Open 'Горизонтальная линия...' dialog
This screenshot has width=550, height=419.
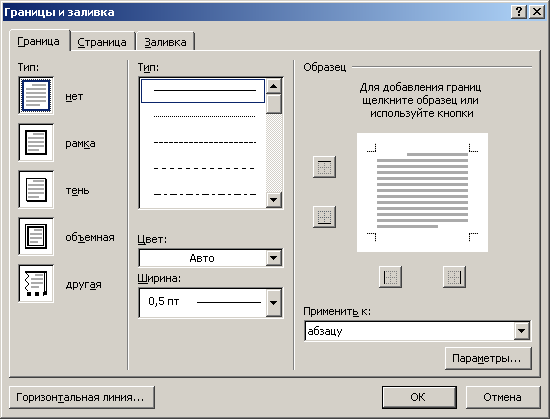[82, 397]
